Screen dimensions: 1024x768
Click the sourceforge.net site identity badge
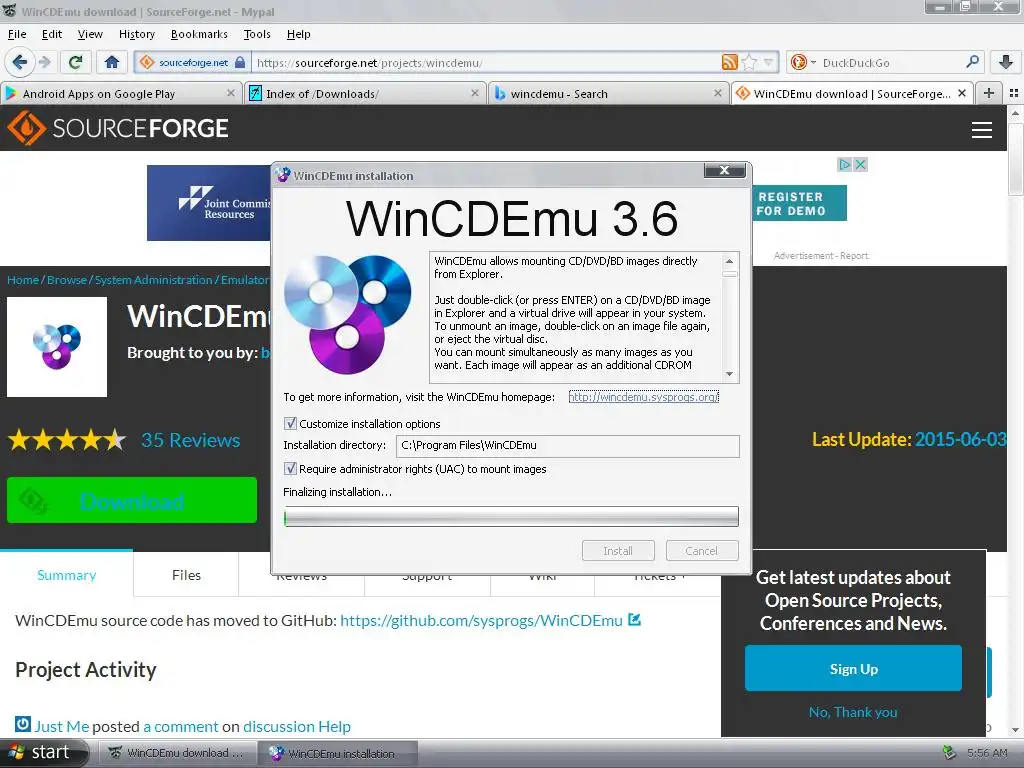[x=192, y=63]
